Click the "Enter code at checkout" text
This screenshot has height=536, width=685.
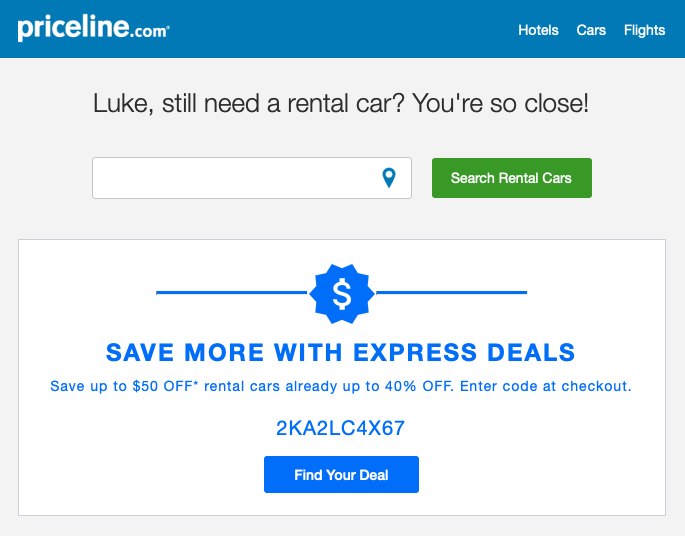546,386
